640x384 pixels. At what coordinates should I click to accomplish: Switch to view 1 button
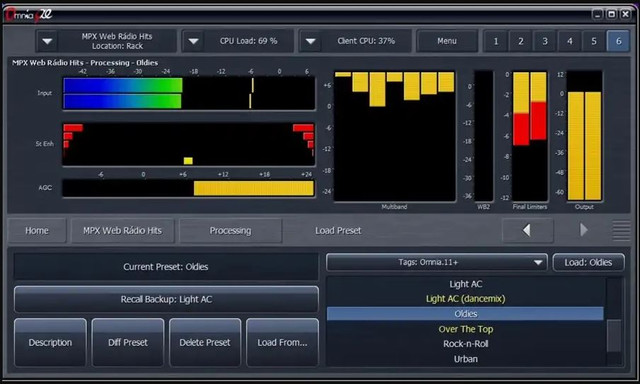(496, 41)
